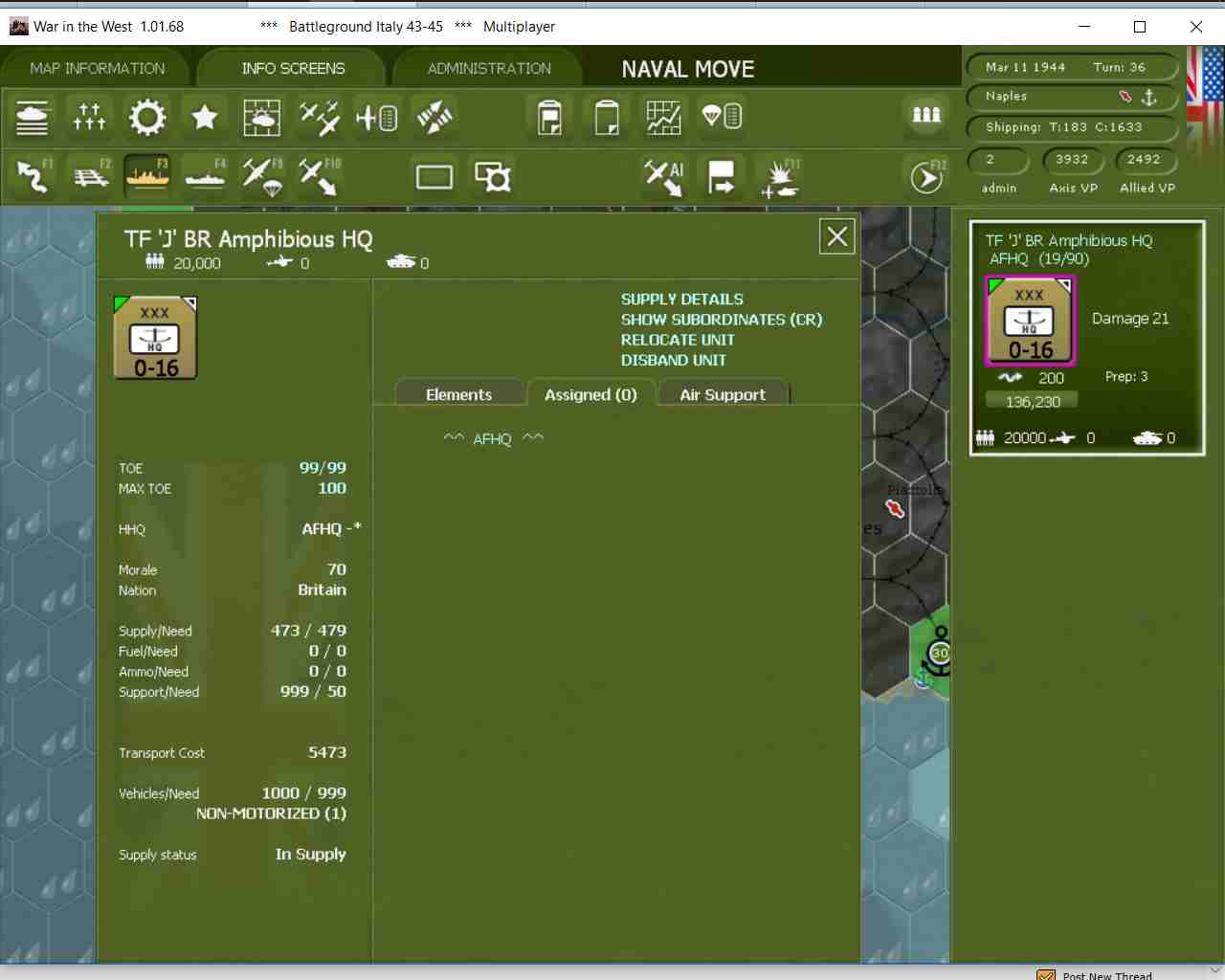Open the satellite-shaped toolbar icon

coord(434,118)
